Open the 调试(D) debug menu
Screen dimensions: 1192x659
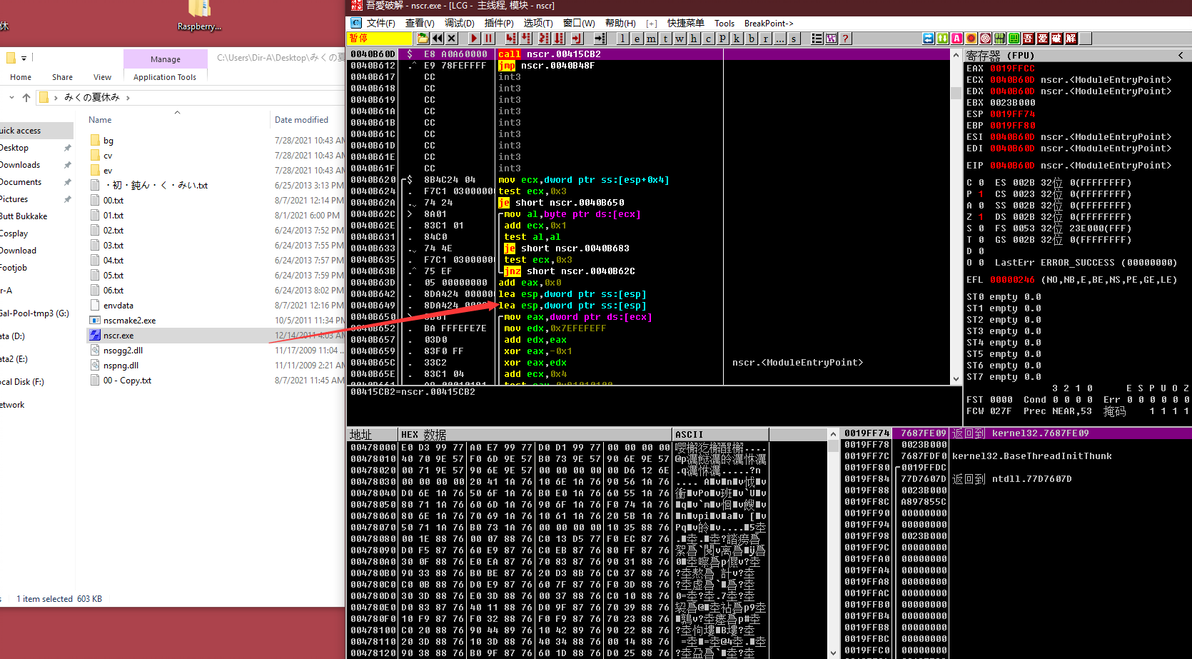click(459, 23)
